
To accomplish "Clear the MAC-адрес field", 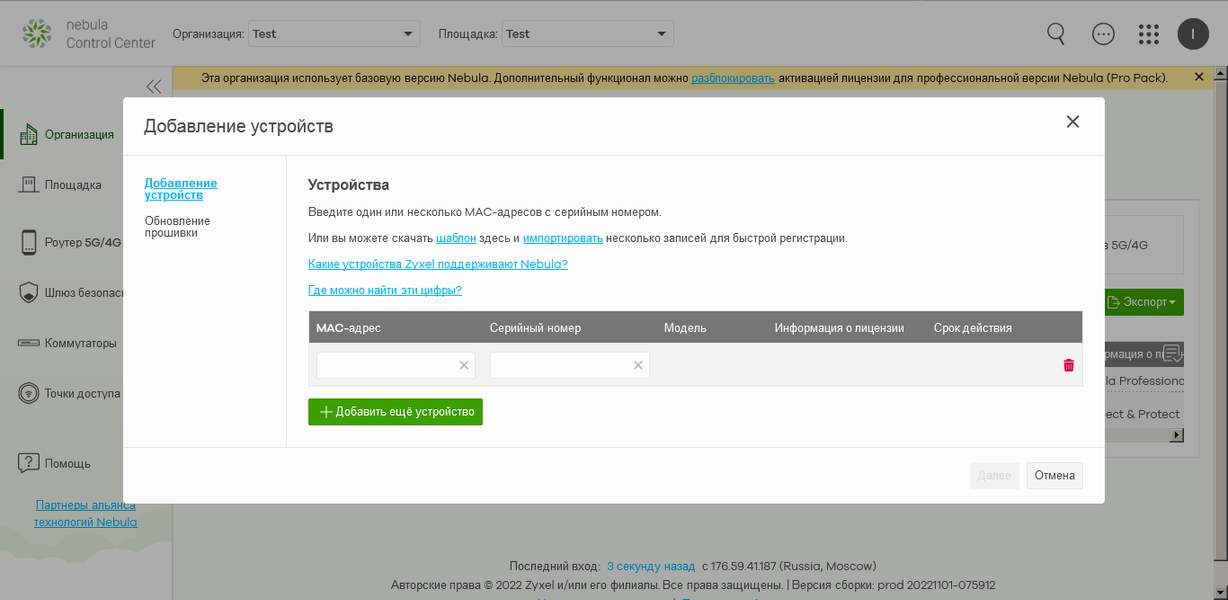I will 464,365.
